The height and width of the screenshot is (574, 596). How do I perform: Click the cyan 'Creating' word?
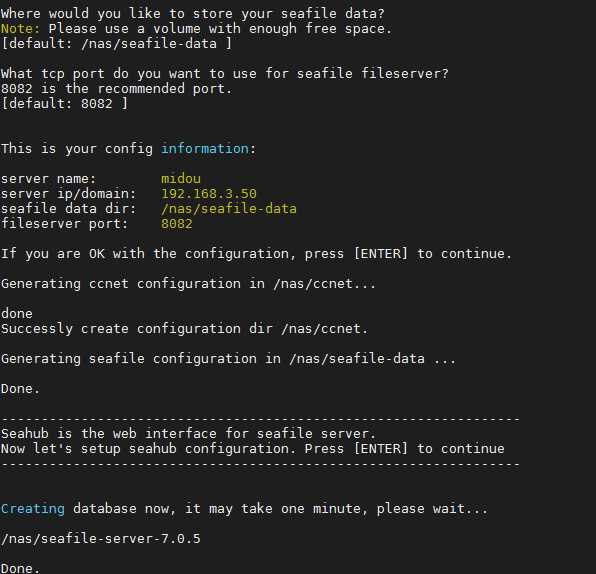coord(33,509)
